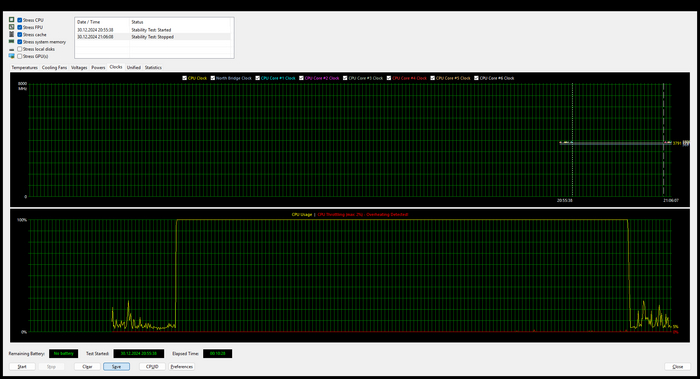Image resolution: width=700 pixels, height=379 pixels.
Task: Select the Stability Test: Stopped log row
Action: [154, 37]
